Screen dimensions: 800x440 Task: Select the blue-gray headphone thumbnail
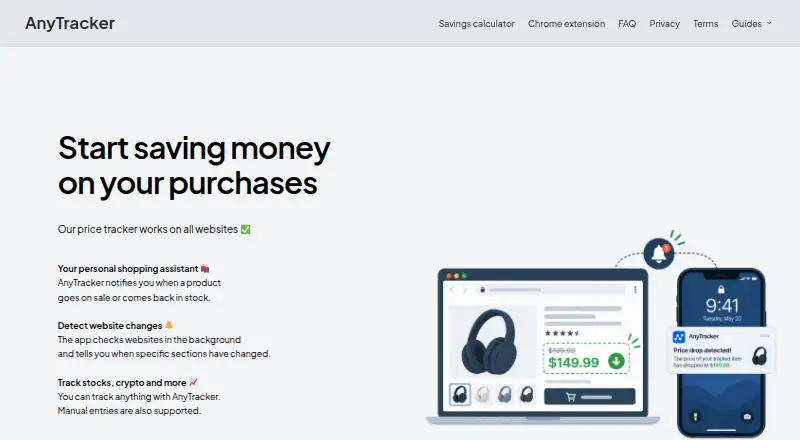[x=505, y=395]
